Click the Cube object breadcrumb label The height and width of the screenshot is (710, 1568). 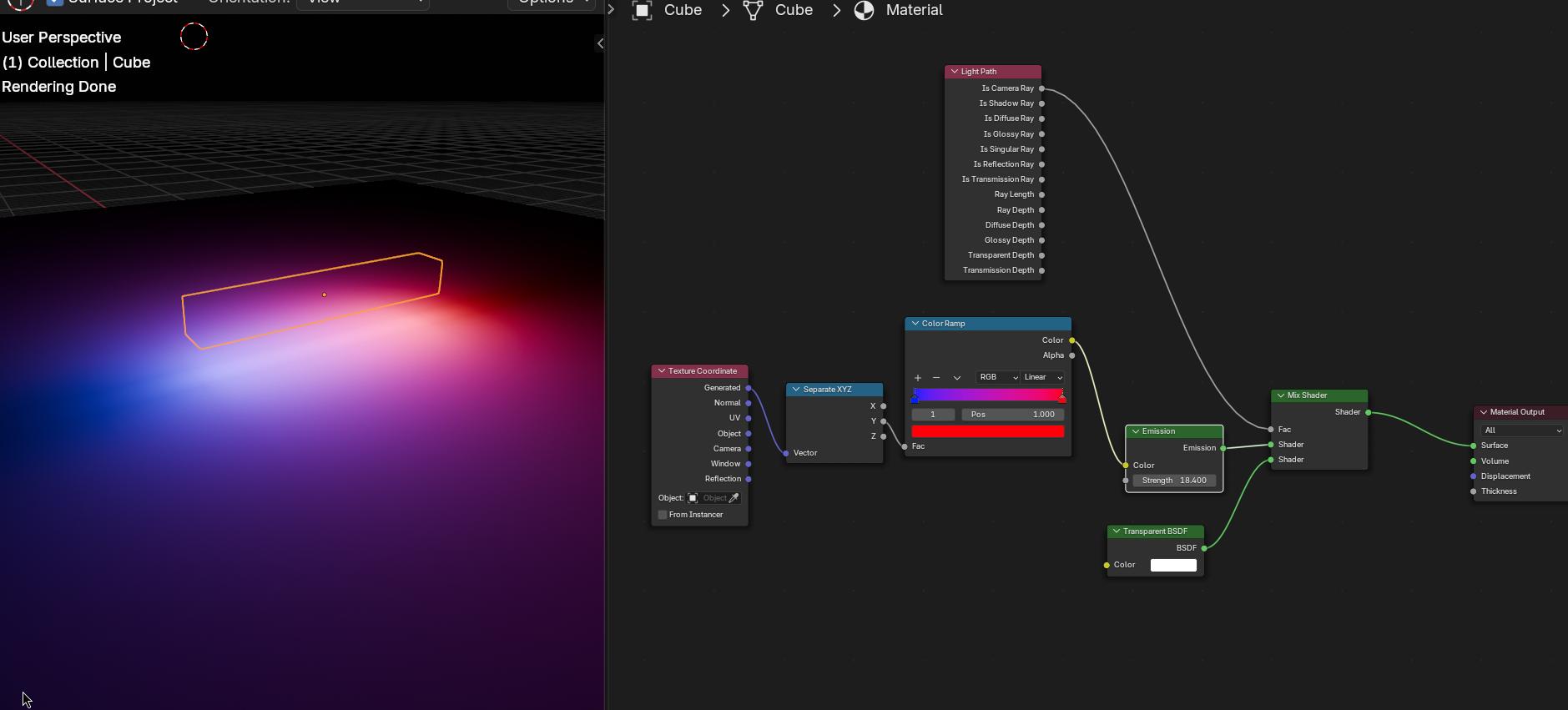[x=683, y=10]
